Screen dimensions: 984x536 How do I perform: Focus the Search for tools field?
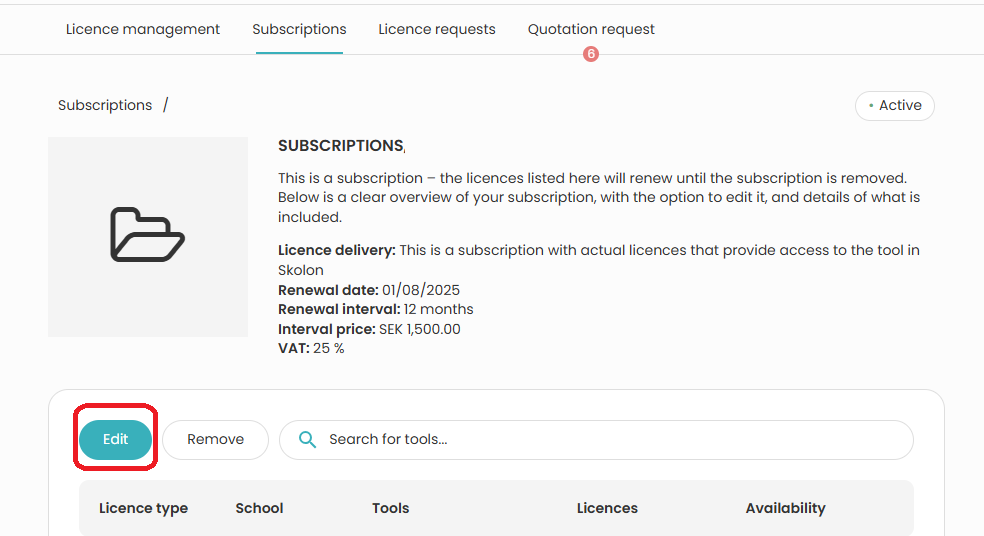[596, 439]
